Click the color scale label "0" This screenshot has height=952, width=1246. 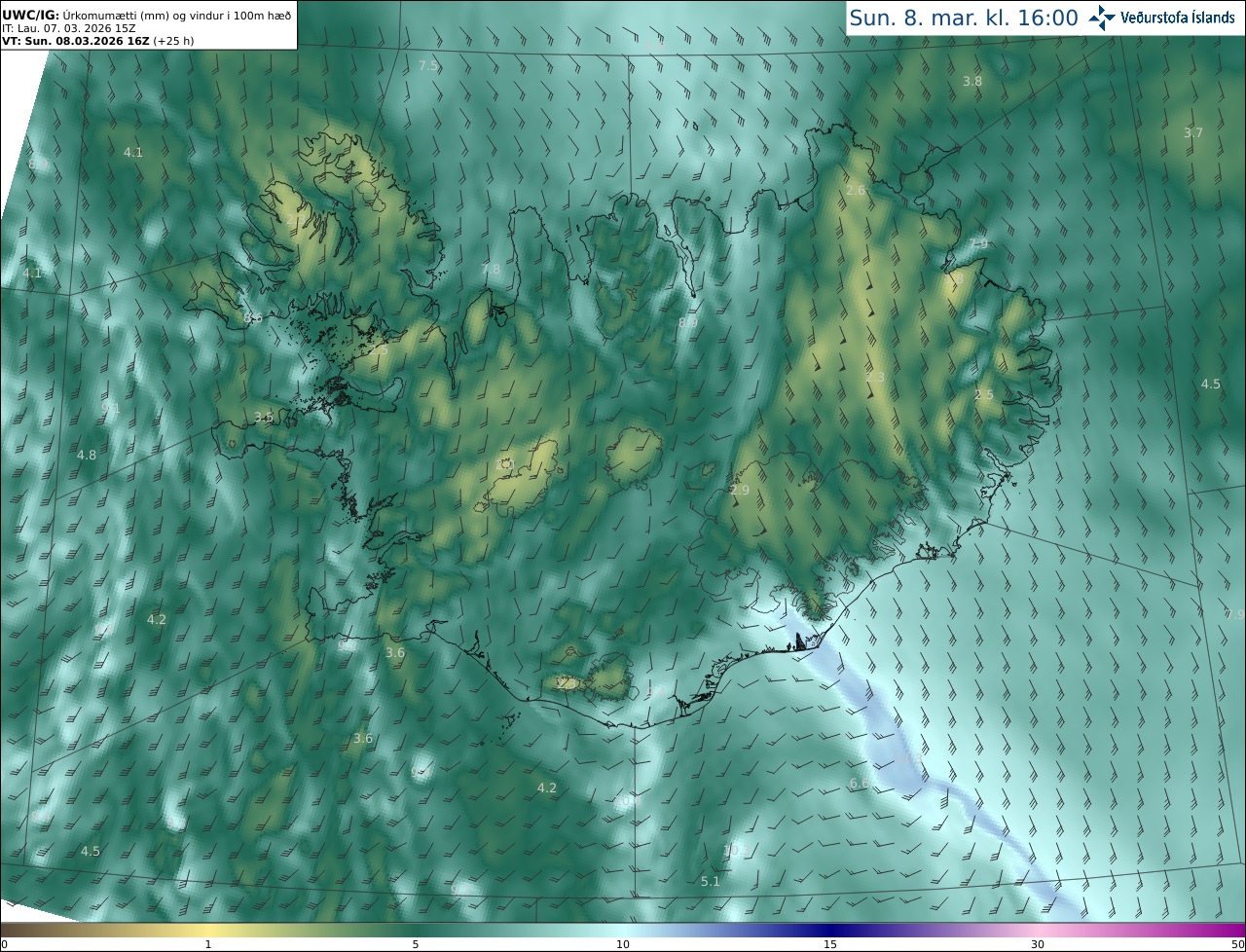(x=4, y=944)
